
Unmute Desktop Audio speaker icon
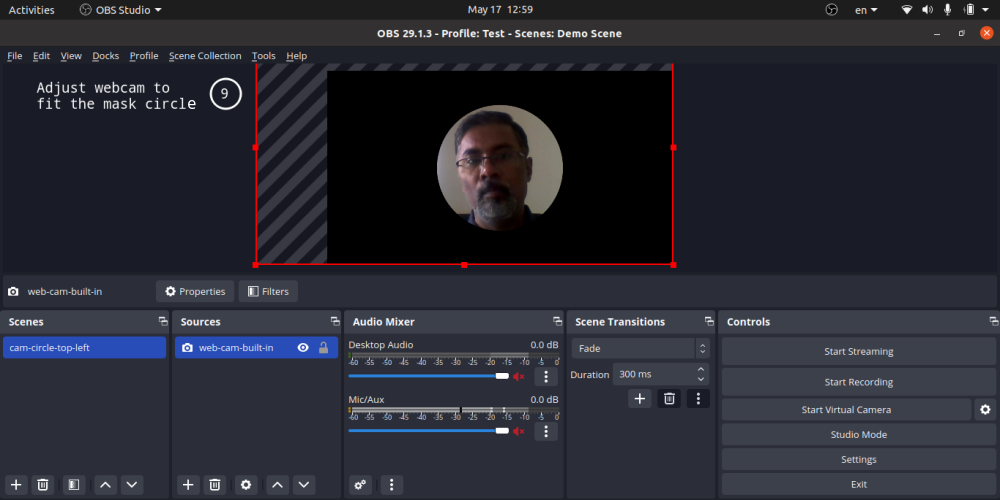click(x=518, y=376)
